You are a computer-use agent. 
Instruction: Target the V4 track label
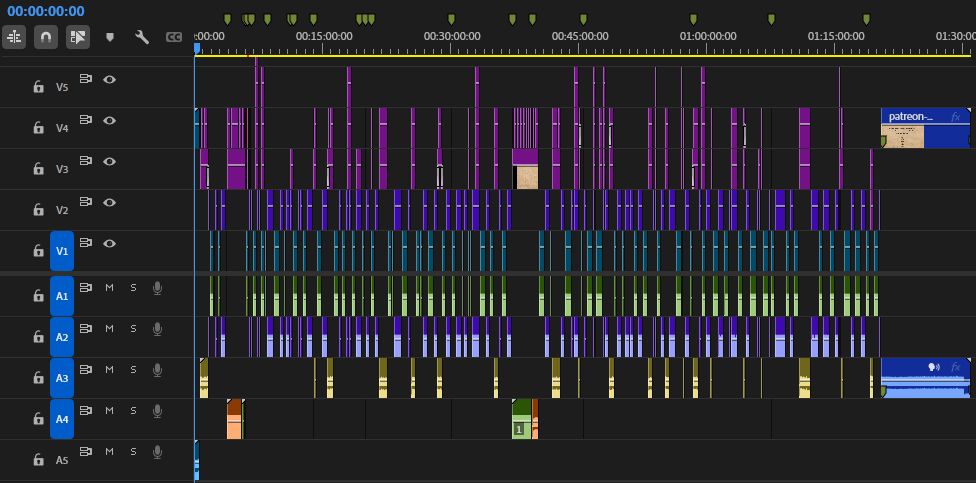(62, 128)
